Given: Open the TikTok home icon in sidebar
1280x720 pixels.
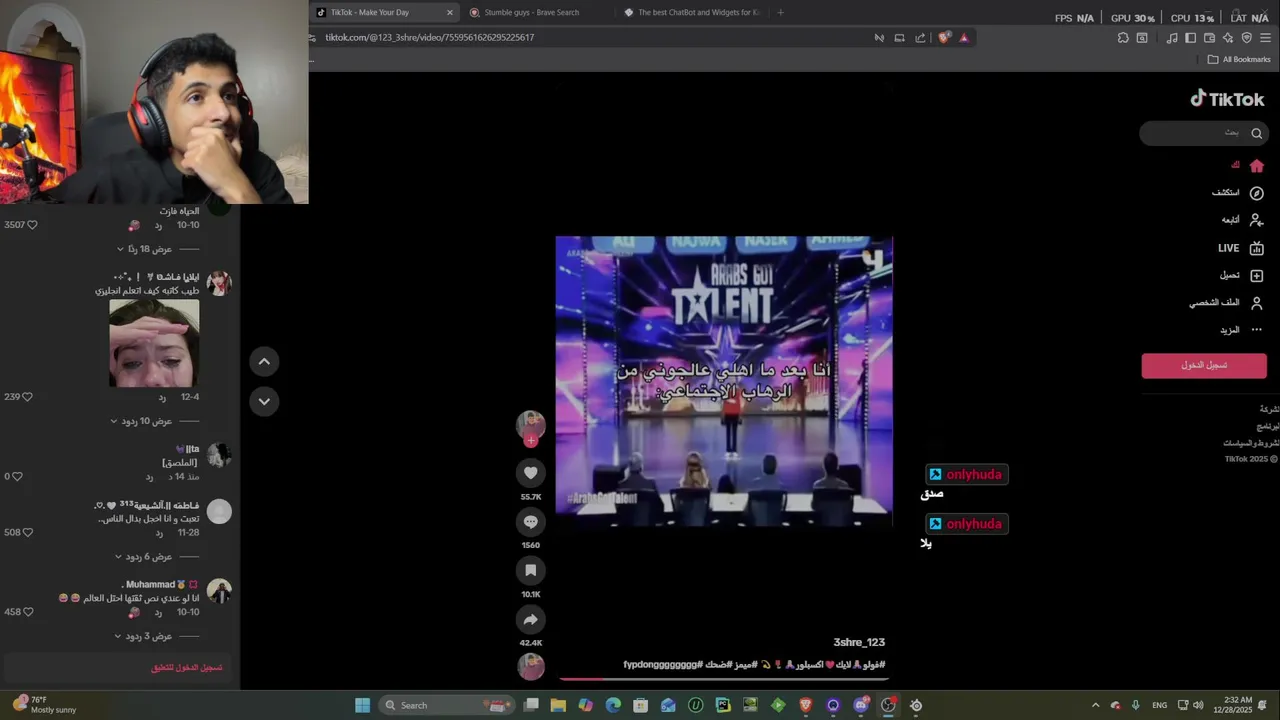Looking at the screenshot, I should [1257, 166].
